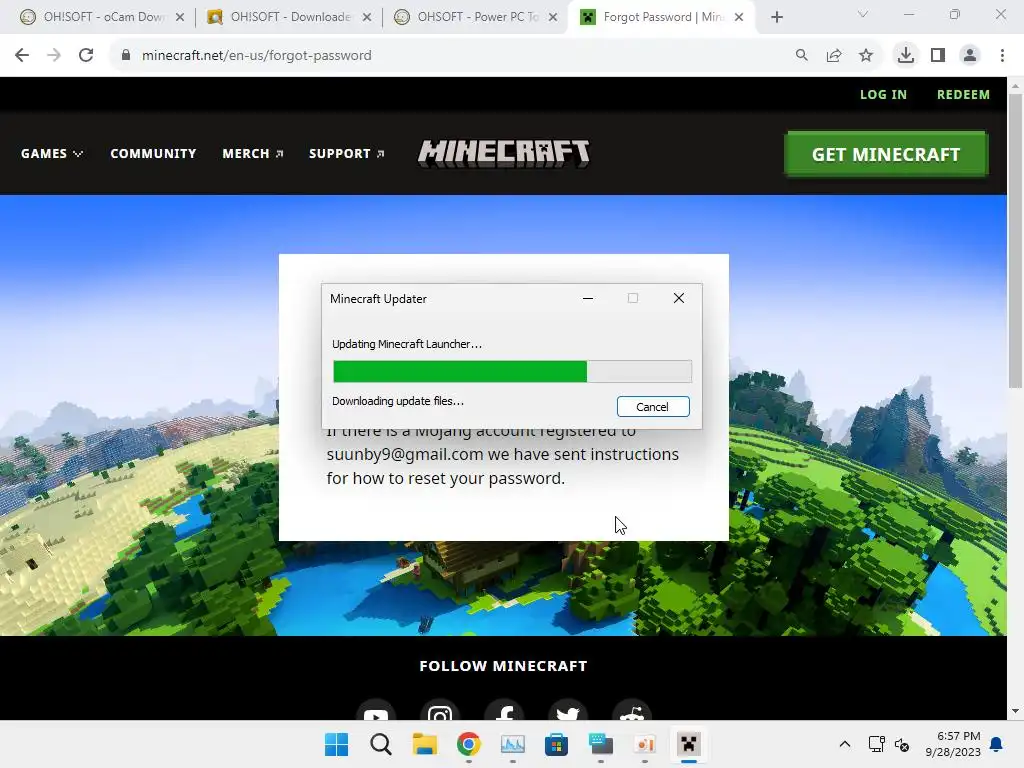Go back using the browser back arrow
The image size is (1024, 768).
click(x=22, y=55)
